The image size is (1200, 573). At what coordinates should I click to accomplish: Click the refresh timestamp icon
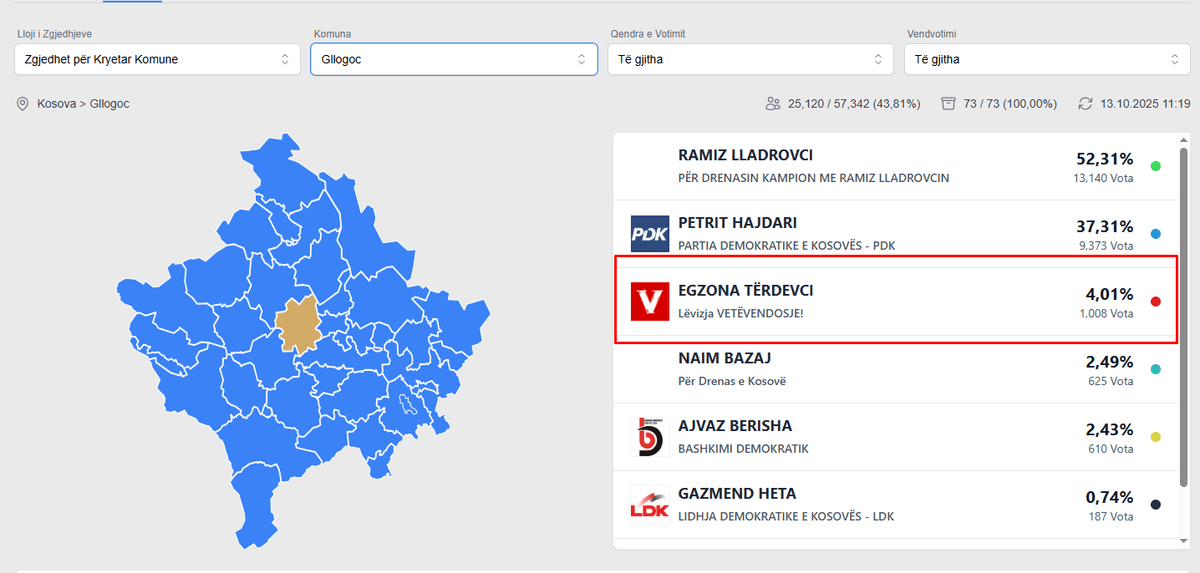pyautogui.click(x=1085, y=104)
